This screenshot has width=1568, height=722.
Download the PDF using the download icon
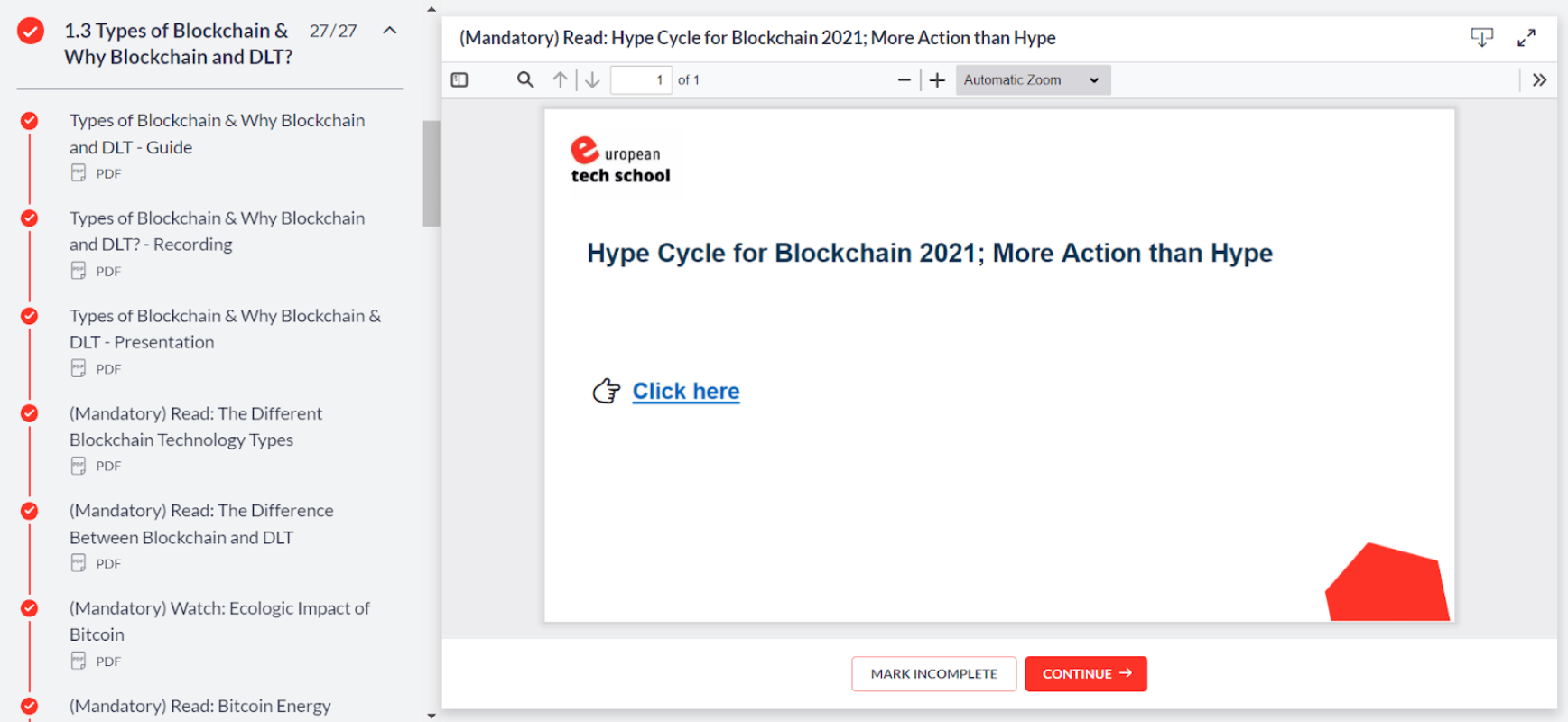(x=1481, y=38)
